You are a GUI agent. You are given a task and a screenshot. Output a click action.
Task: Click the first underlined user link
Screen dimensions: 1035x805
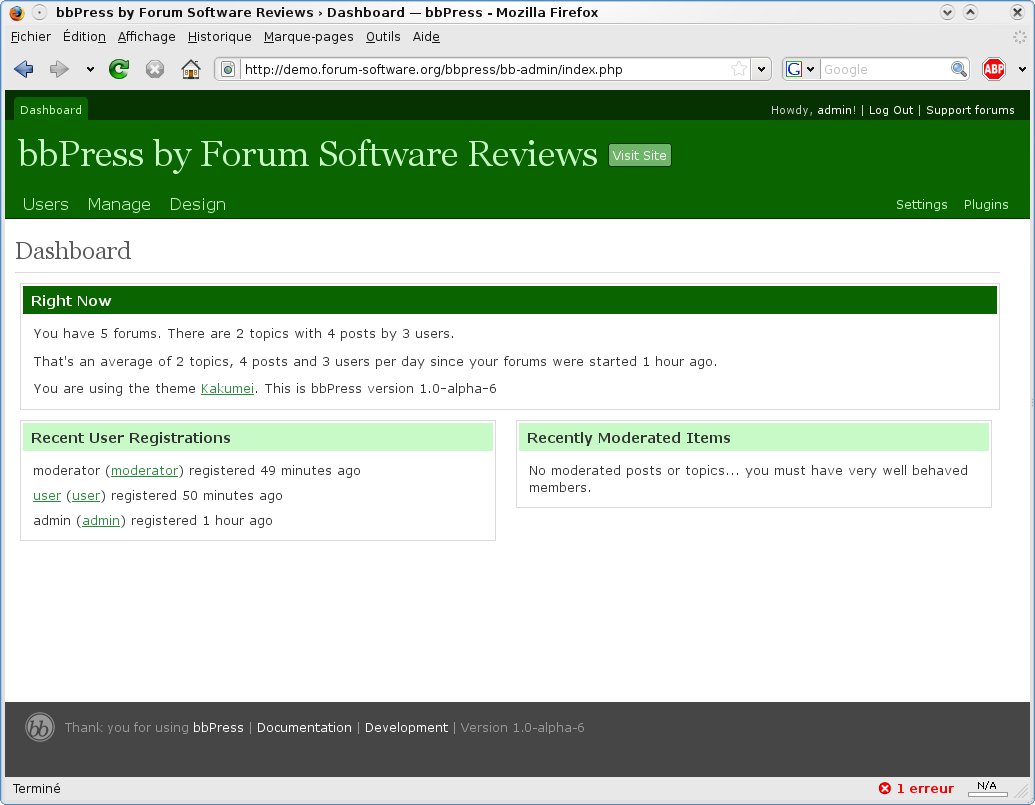tap(47, 496)
